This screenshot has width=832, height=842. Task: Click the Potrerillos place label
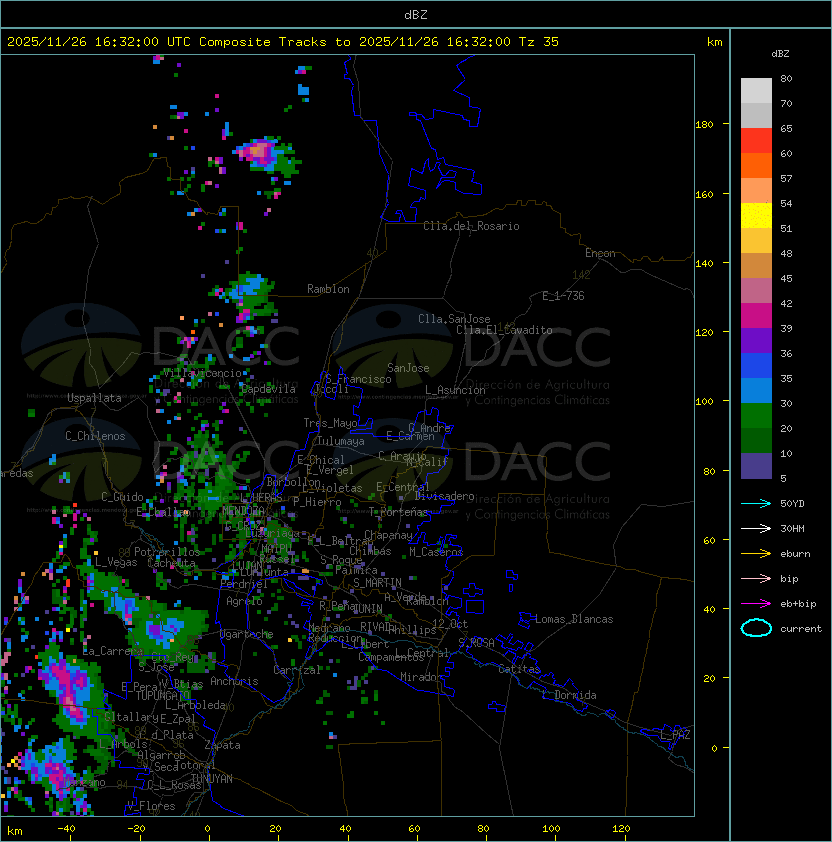[167, 551]
